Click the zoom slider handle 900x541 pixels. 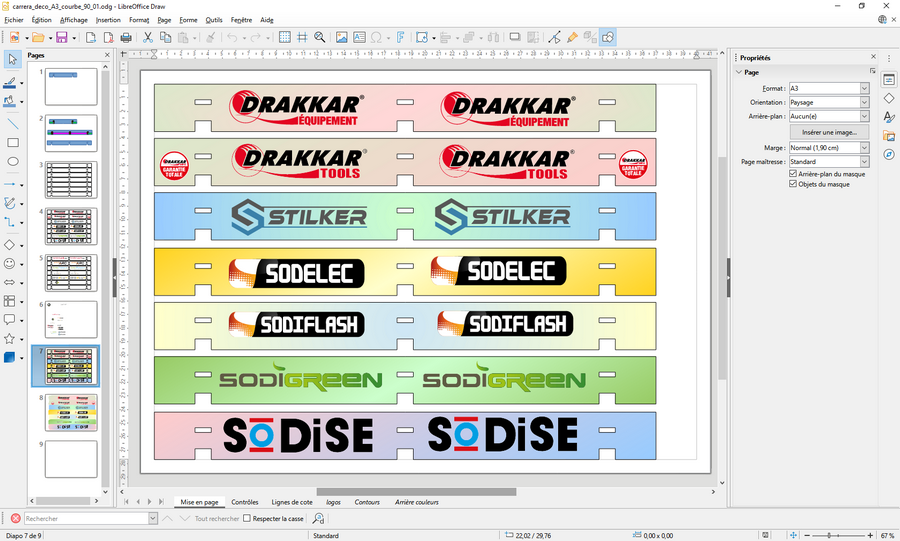829,535
